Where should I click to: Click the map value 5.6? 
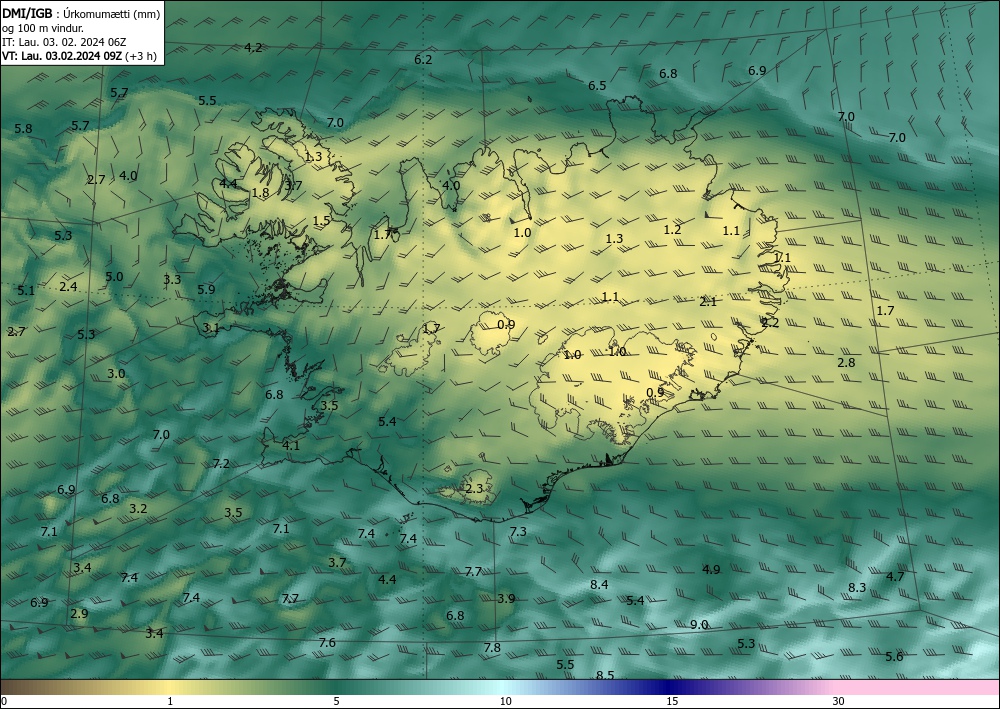(894, 656)
